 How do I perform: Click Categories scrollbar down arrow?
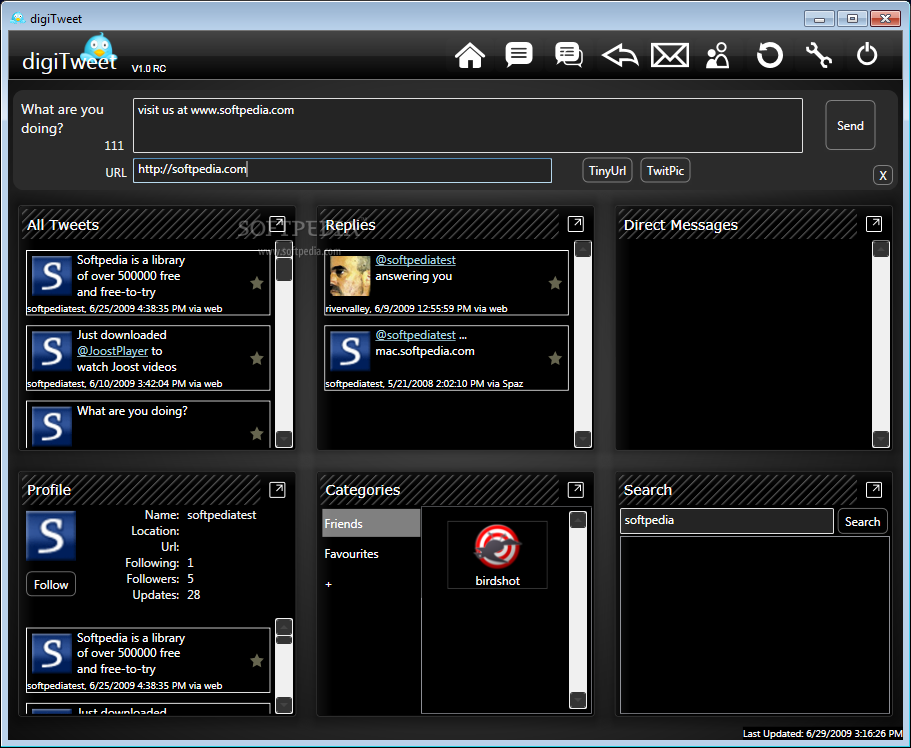(x=578, y=700)
